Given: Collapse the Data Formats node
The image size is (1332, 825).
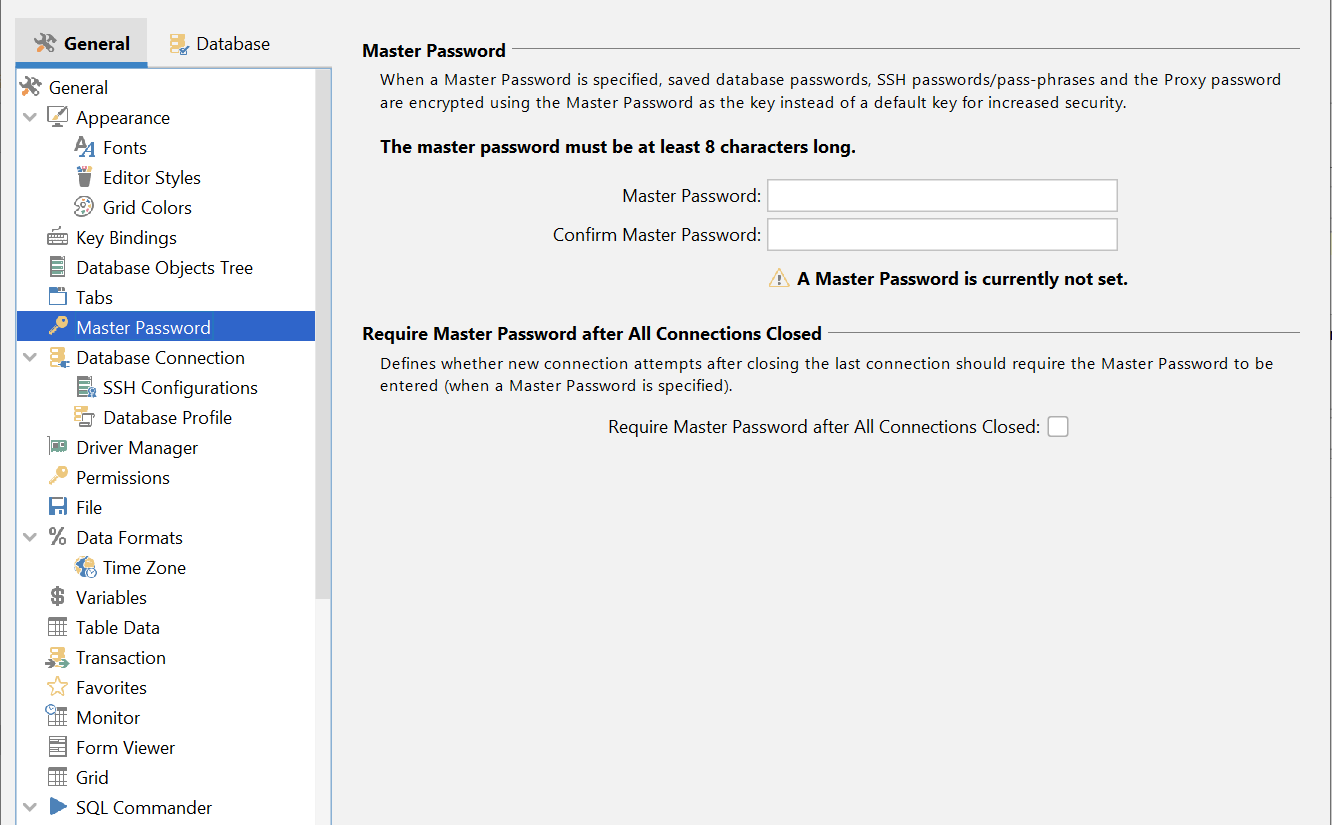Looking at the screenshot, I should coord(30,538).
